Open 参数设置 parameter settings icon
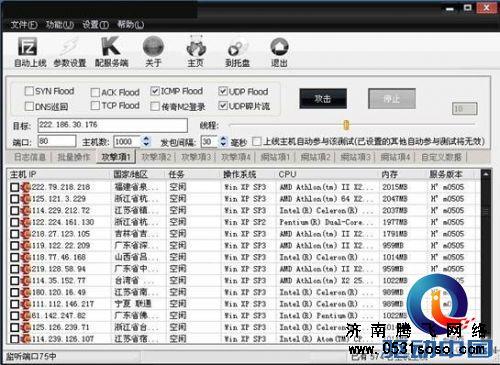This screenshot has width=500, height=365. click(x=70, y=46)
